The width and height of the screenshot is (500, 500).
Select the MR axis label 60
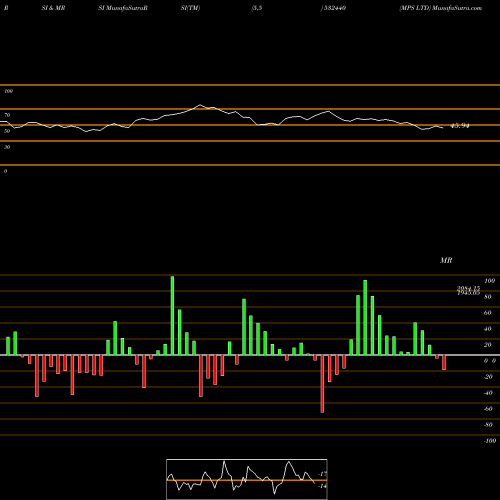pyautogui.click(x=488, y=313)
